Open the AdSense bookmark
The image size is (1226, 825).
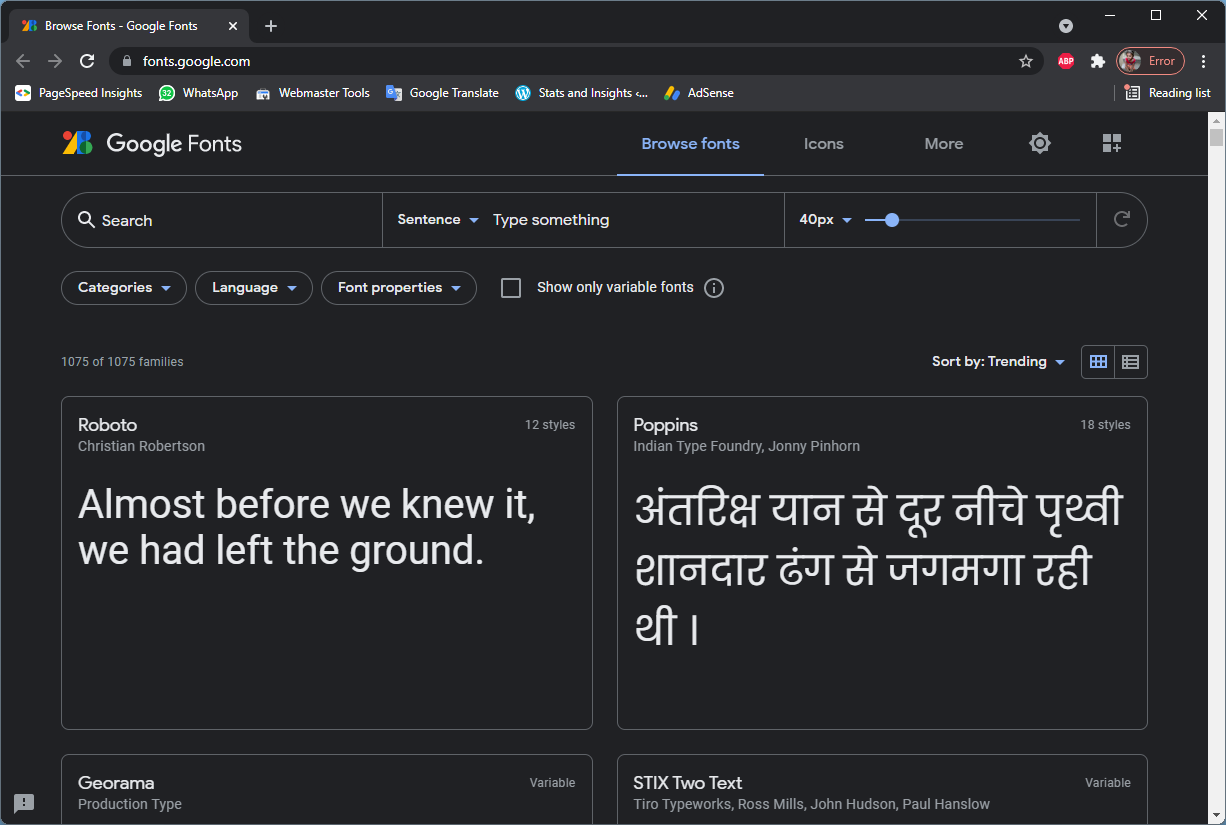click(698, 93)
